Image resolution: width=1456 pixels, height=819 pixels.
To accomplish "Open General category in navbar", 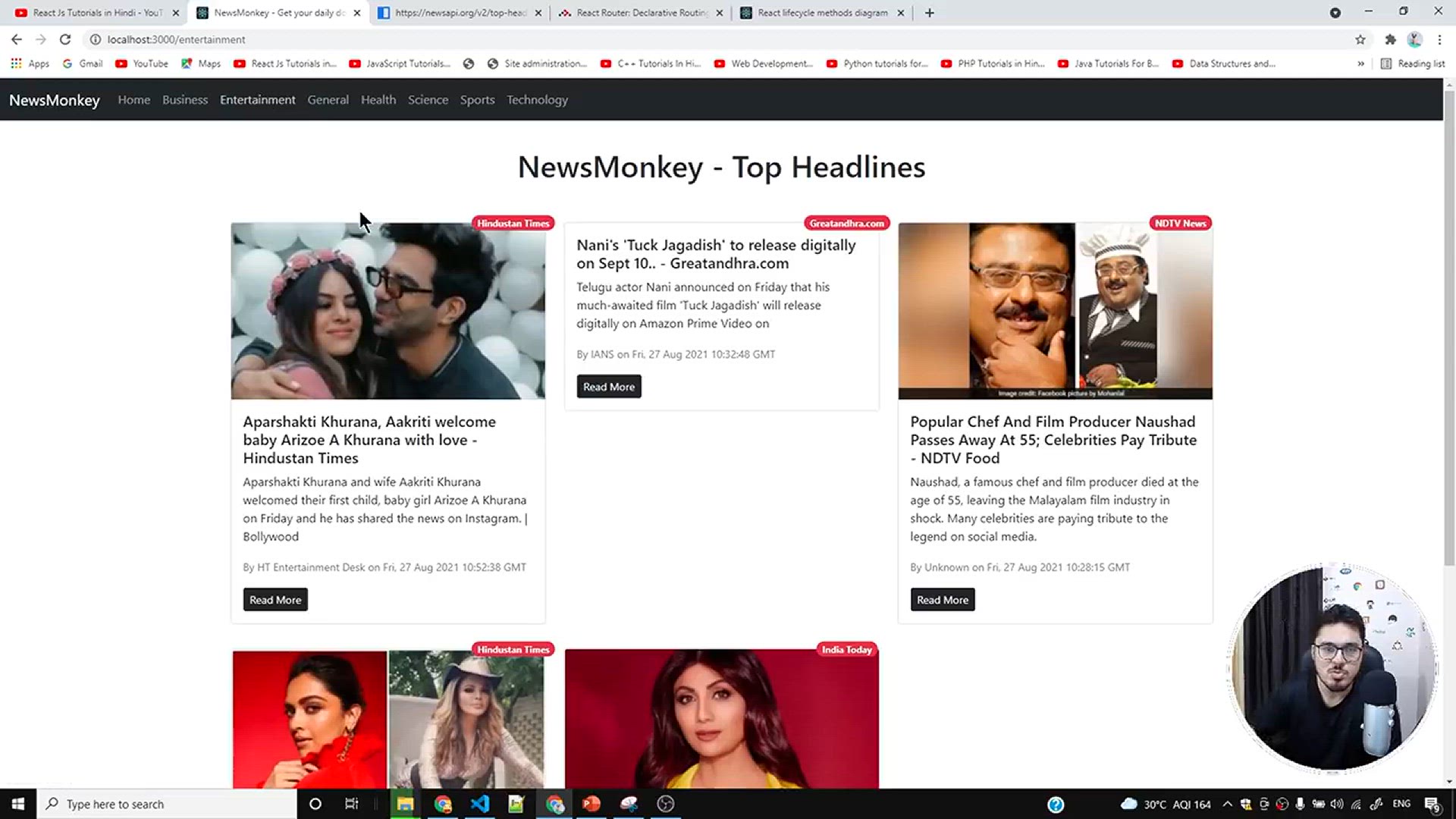I will coord(328,100).
